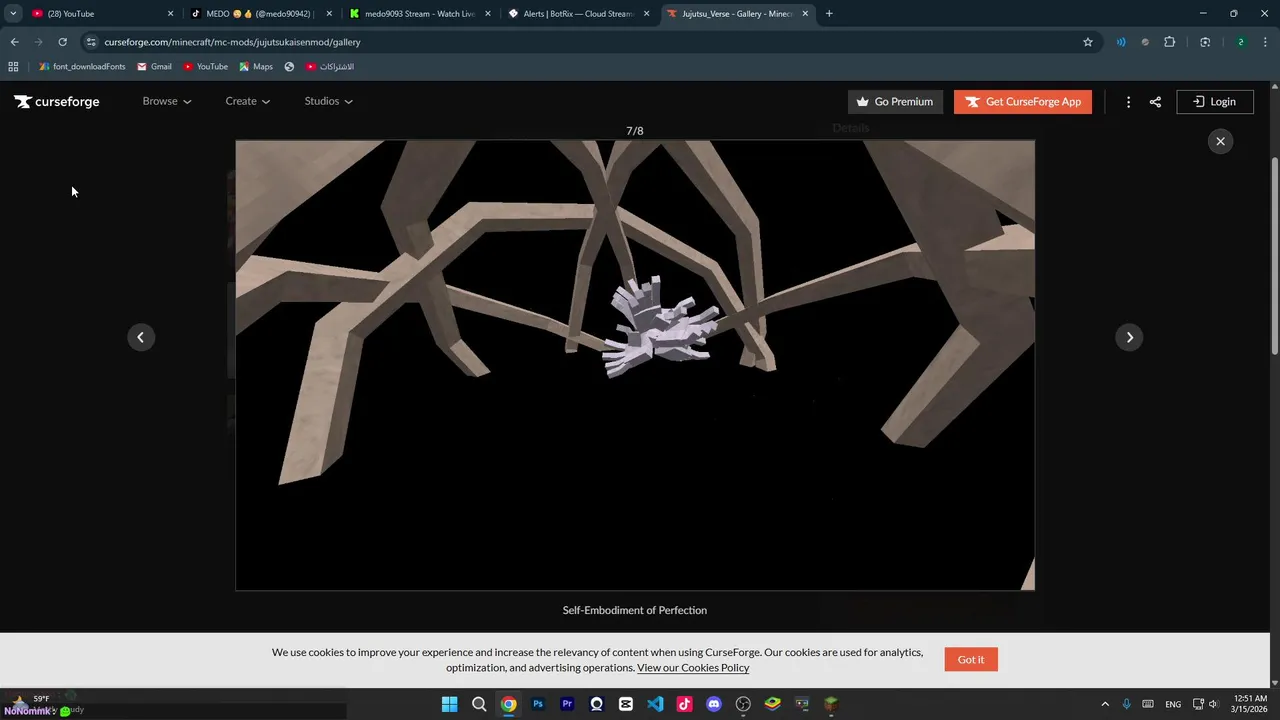
Task: Open the Gmail bookmark
Action: point(154,67)
